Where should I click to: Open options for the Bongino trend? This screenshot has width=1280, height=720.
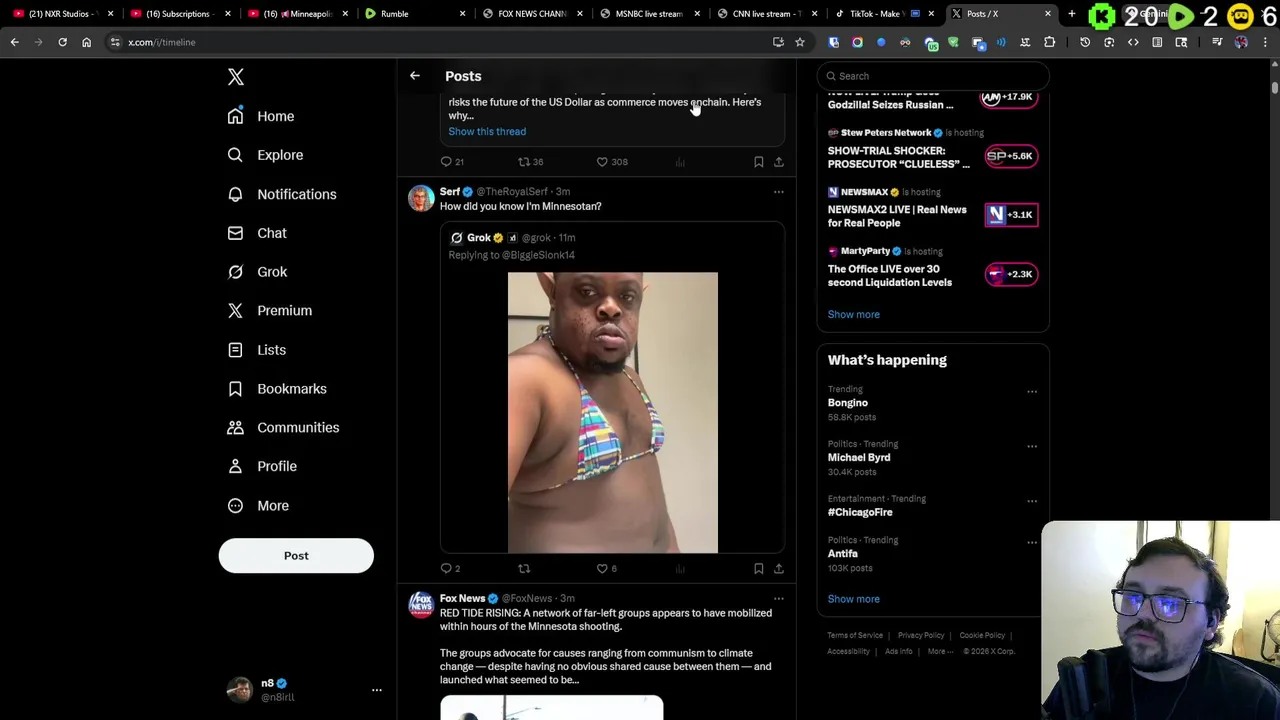click(1032, 392)
